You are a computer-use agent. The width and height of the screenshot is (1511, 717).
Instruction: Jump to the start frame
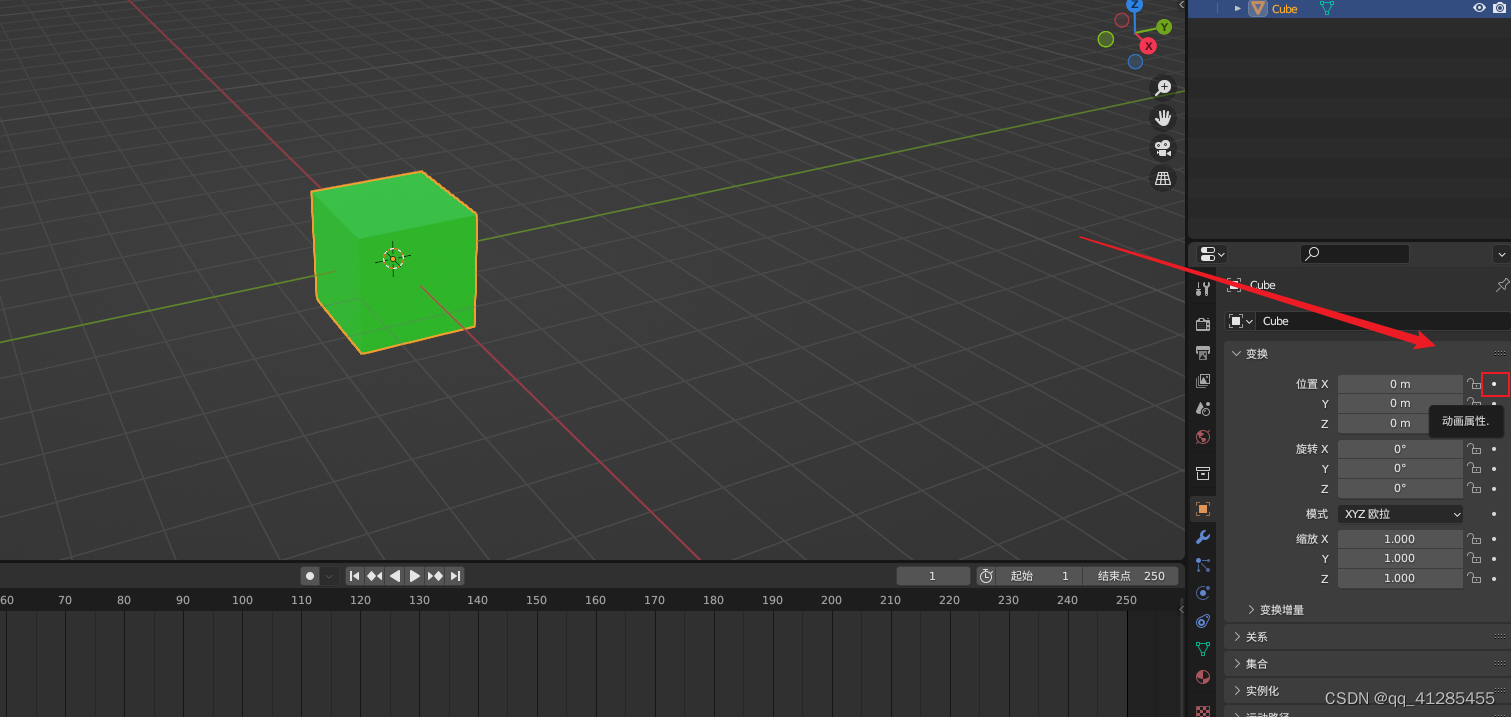[354, 576]
